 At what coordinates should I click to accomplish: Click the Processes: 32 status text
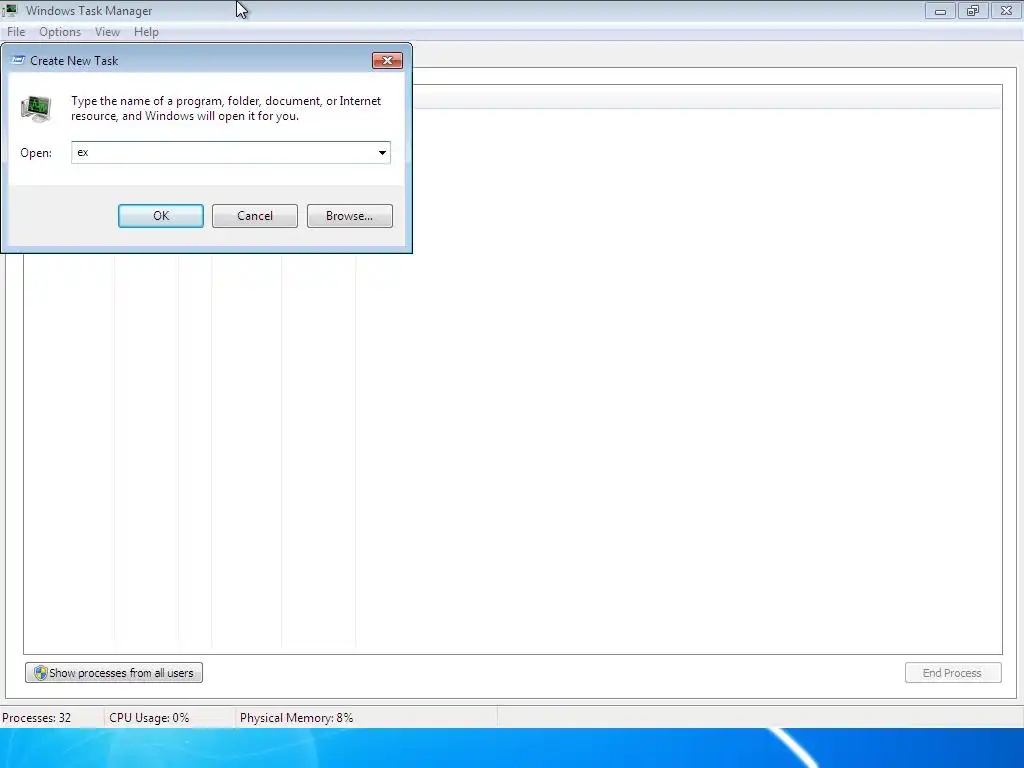point(37,718)
